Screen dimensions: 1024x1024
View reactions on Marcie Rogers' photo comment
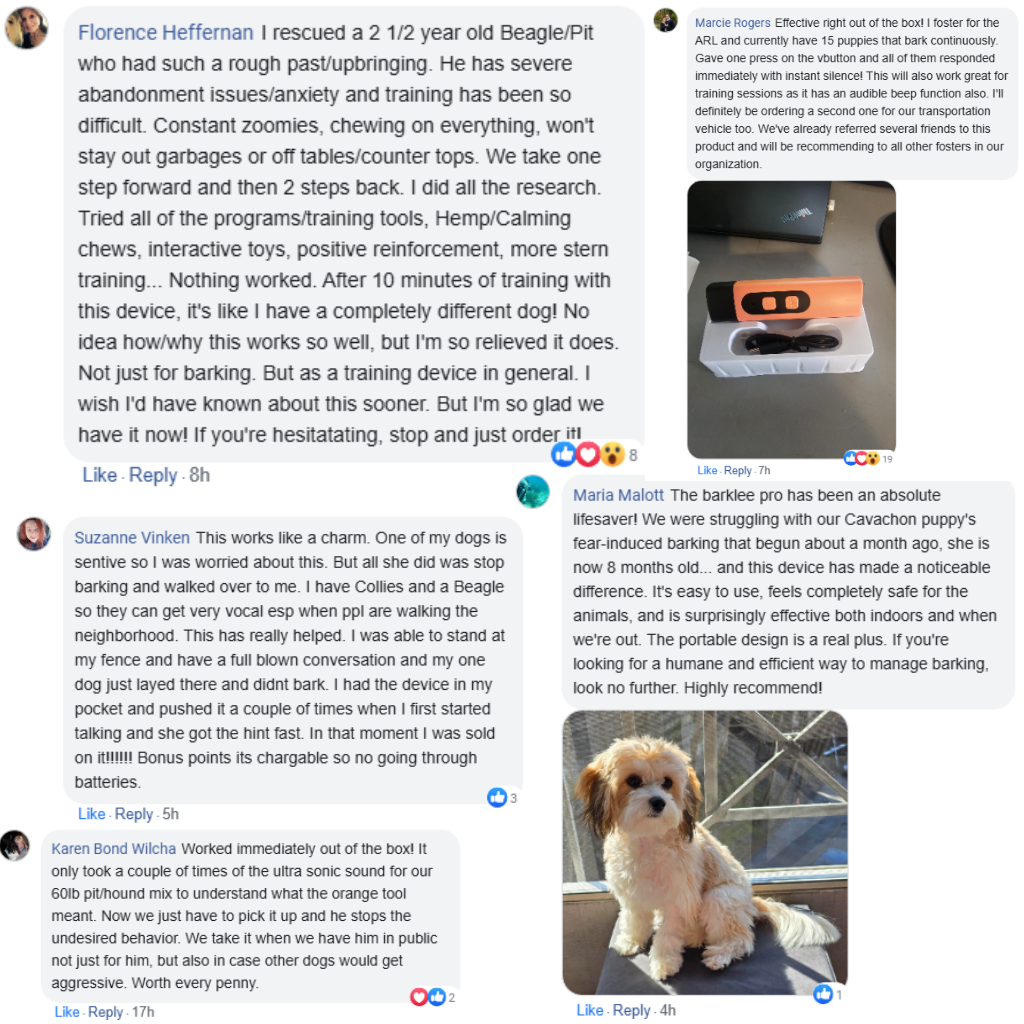pos(868,458)
